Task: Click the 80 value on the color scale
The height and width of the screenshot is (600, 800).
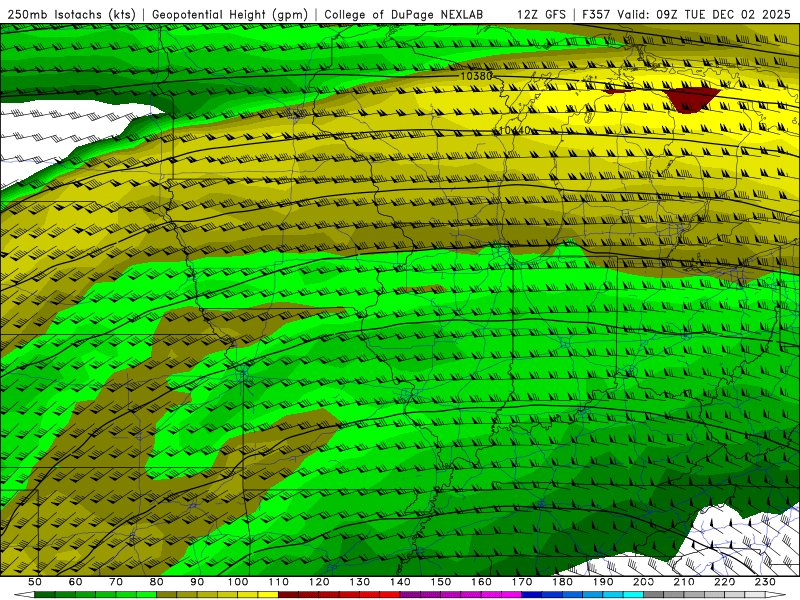Action: [157, 582]
